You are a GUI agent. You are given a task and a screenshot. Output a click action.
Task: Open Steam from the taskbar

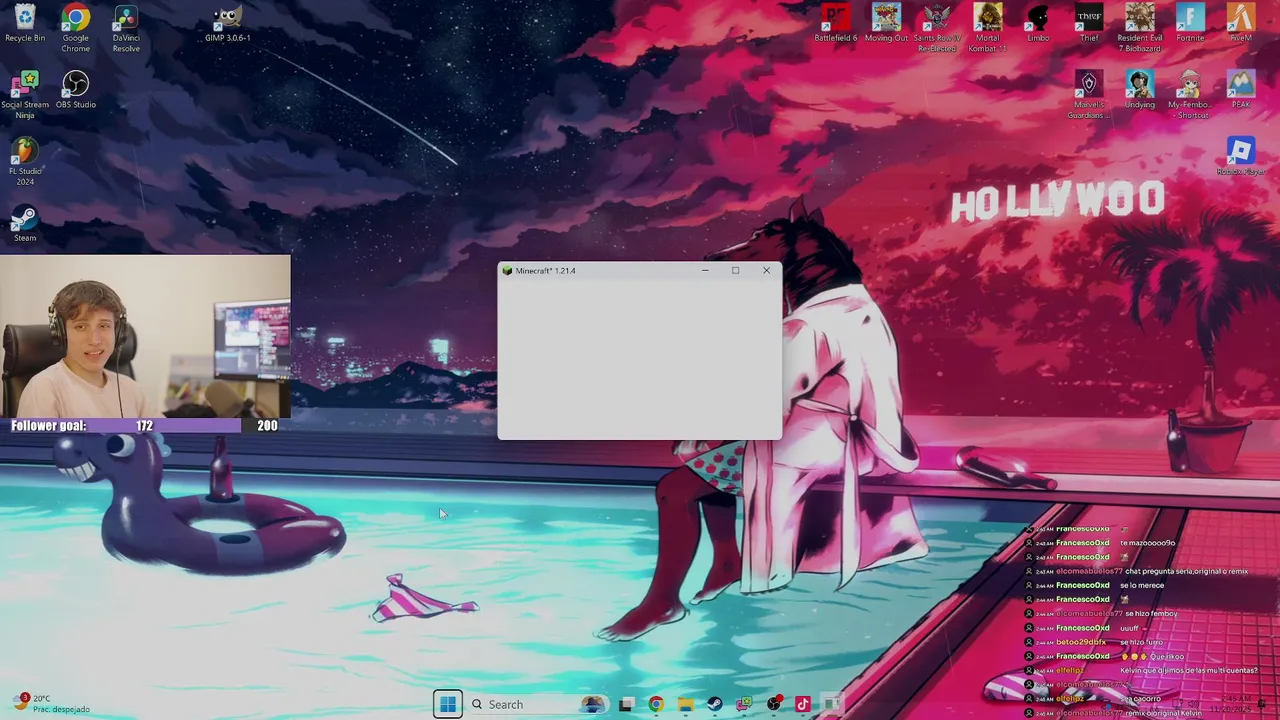tap(715, 704)
